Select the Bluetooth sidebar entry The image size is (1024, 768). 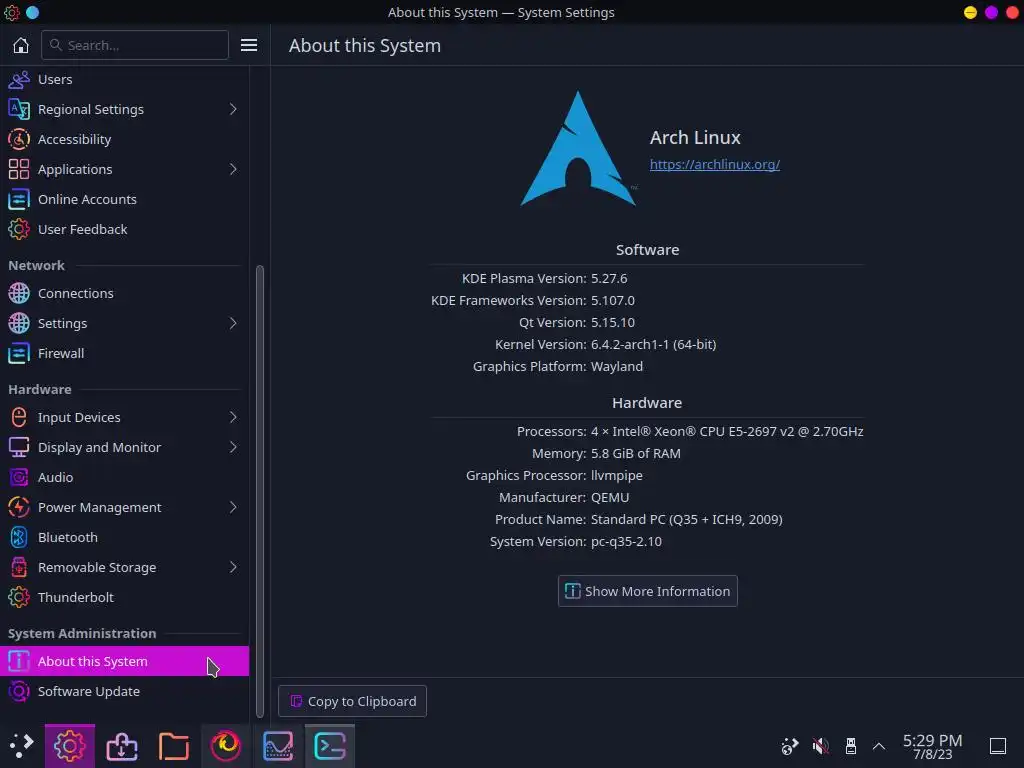click(124, 537)
